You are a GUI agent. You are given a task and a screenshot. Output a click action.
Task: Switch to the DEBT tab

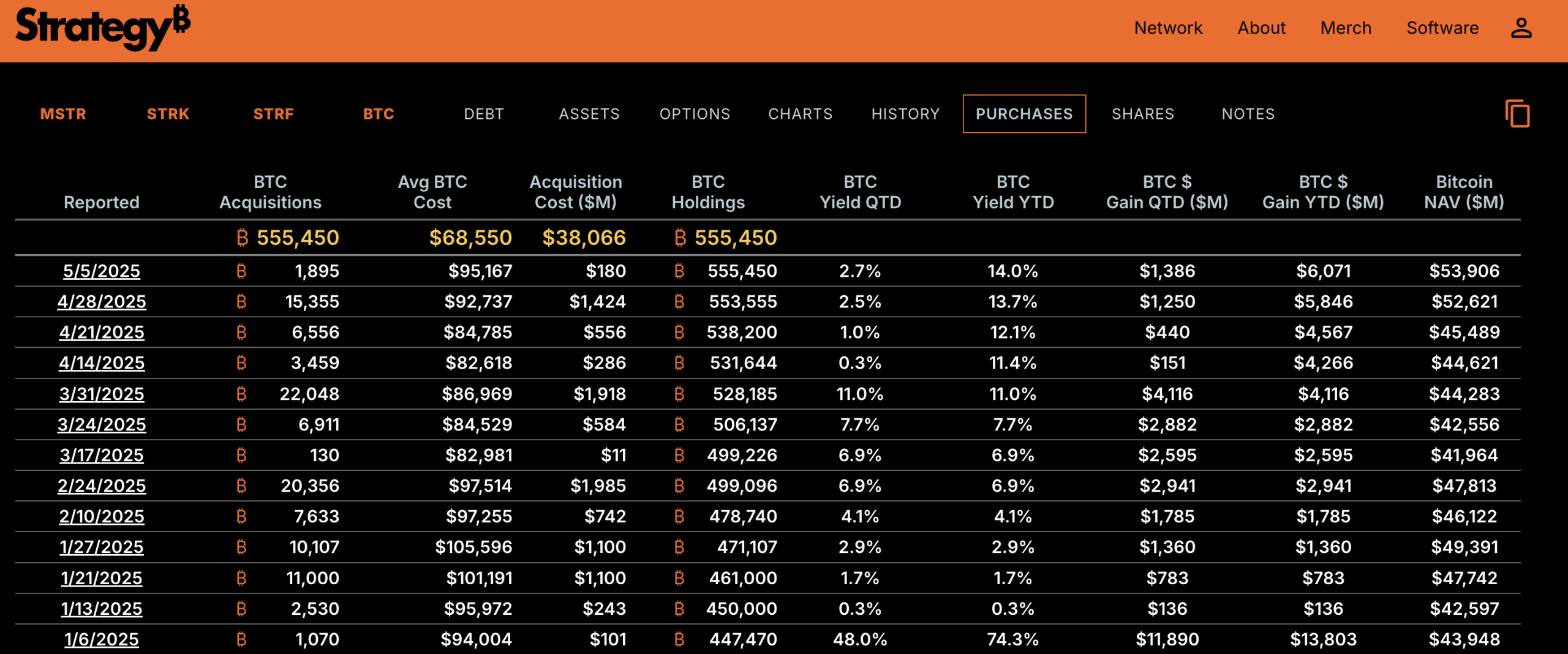[484, 114]
